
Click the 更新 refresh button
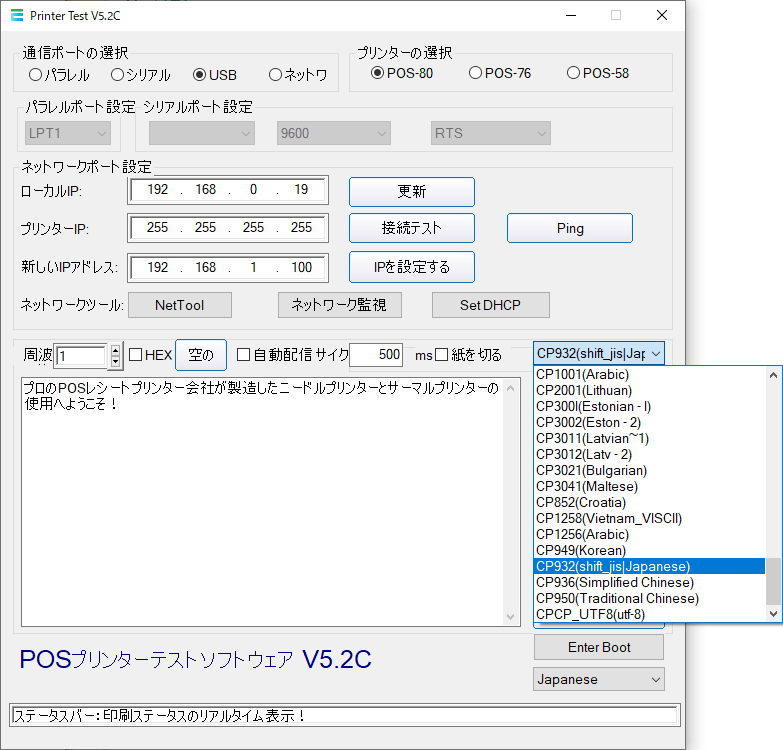click(411, 191)
